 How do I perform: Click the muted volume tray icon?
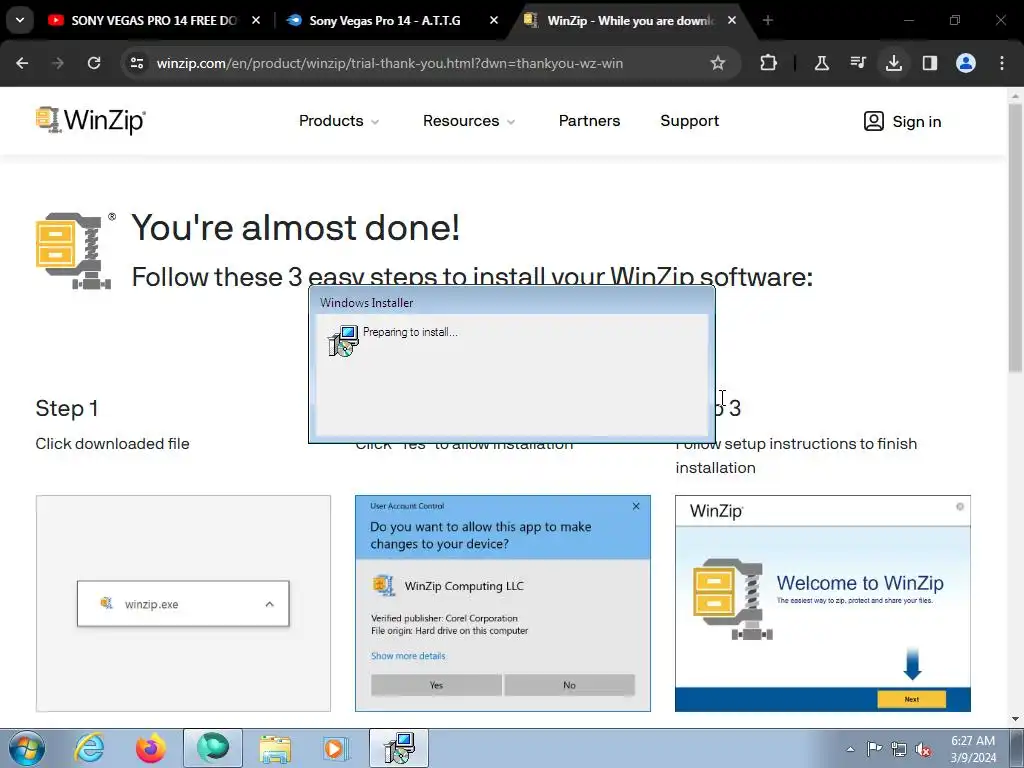tap(923, 749)
